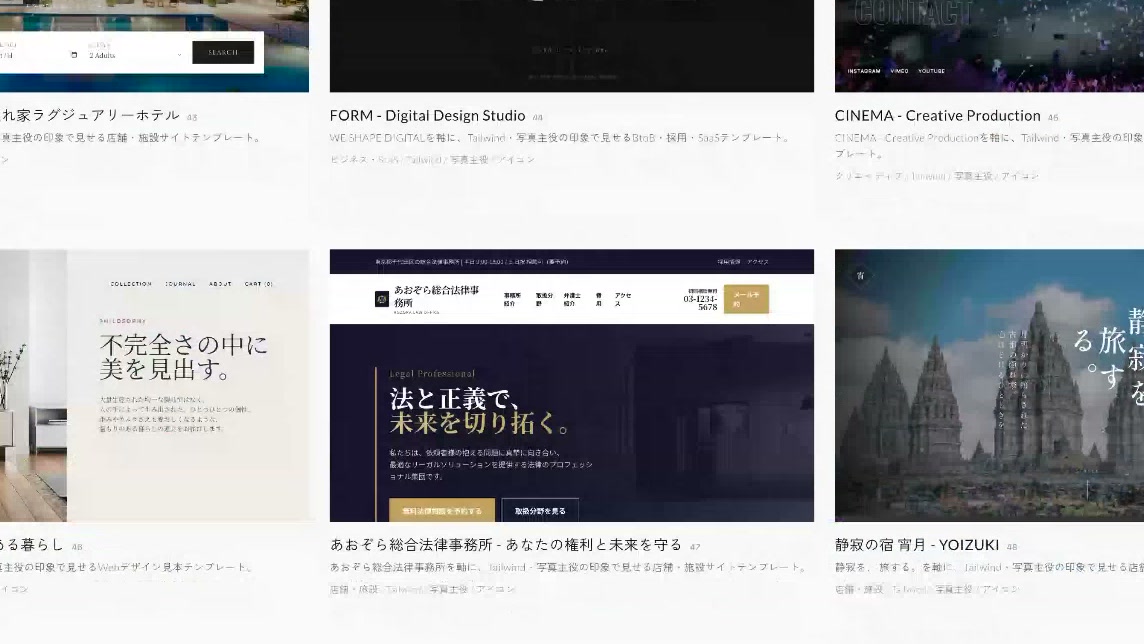
Task: Click the アクセス link in dark top bar
Action: (757, 261)
